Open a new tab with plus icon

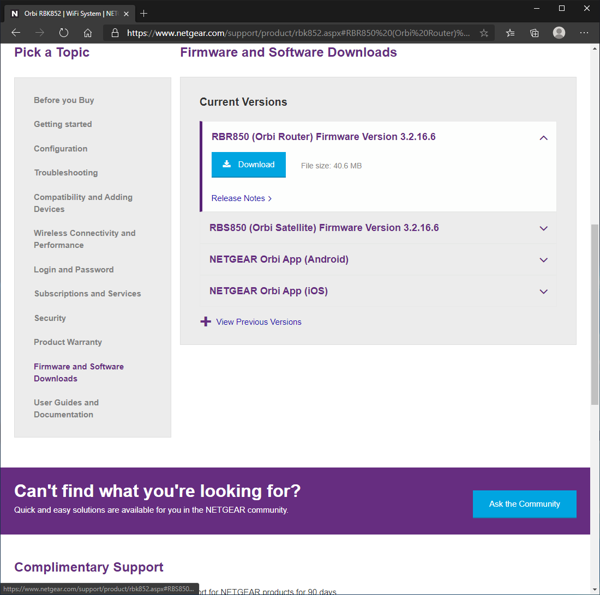click(143, 14)
